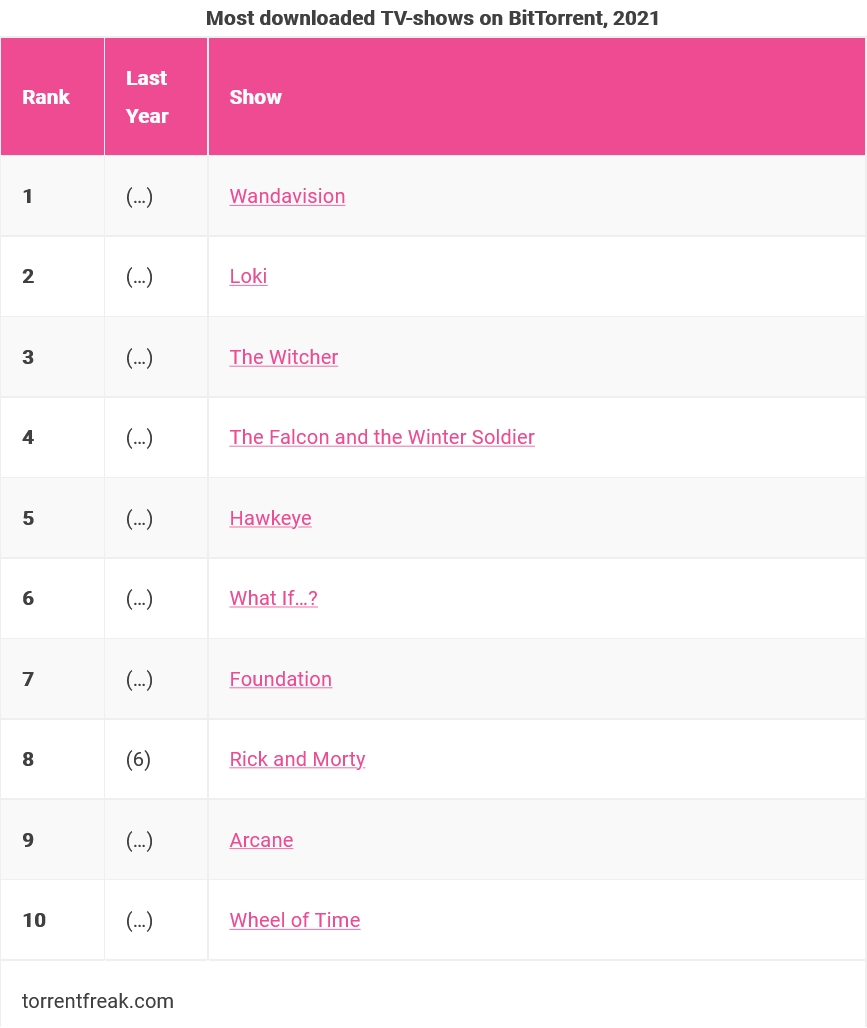
Task: Click the table title about BitTorrent 2021
Action: tap(433, 18)
